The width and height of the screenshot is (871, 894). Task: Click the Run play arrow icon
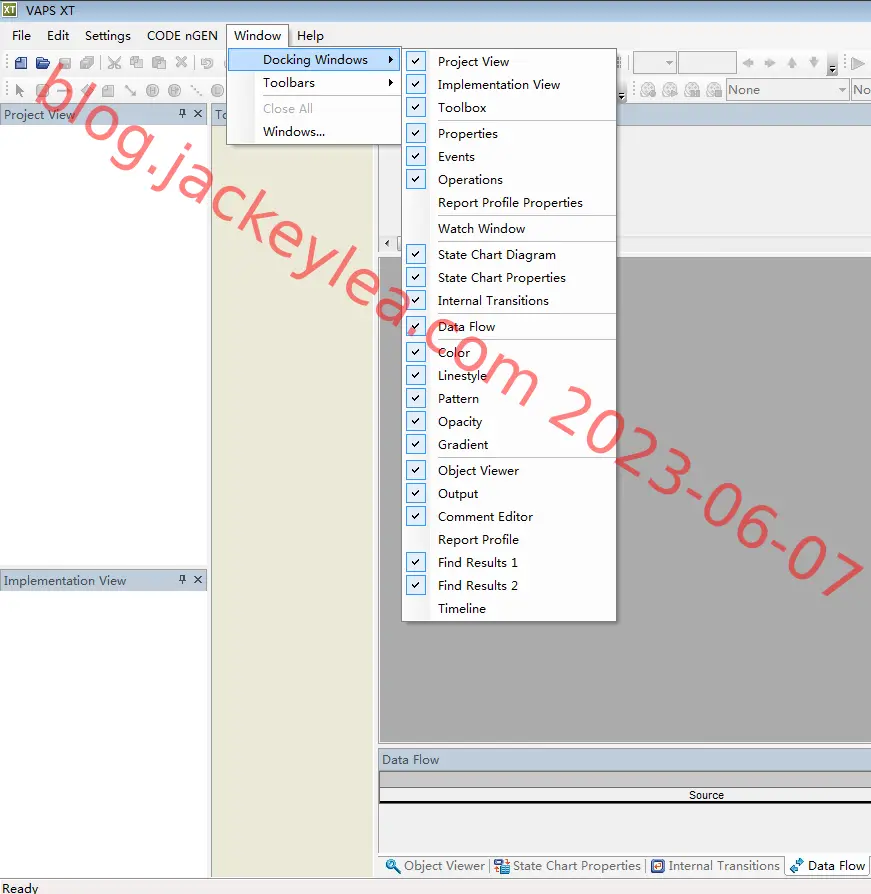857,63
